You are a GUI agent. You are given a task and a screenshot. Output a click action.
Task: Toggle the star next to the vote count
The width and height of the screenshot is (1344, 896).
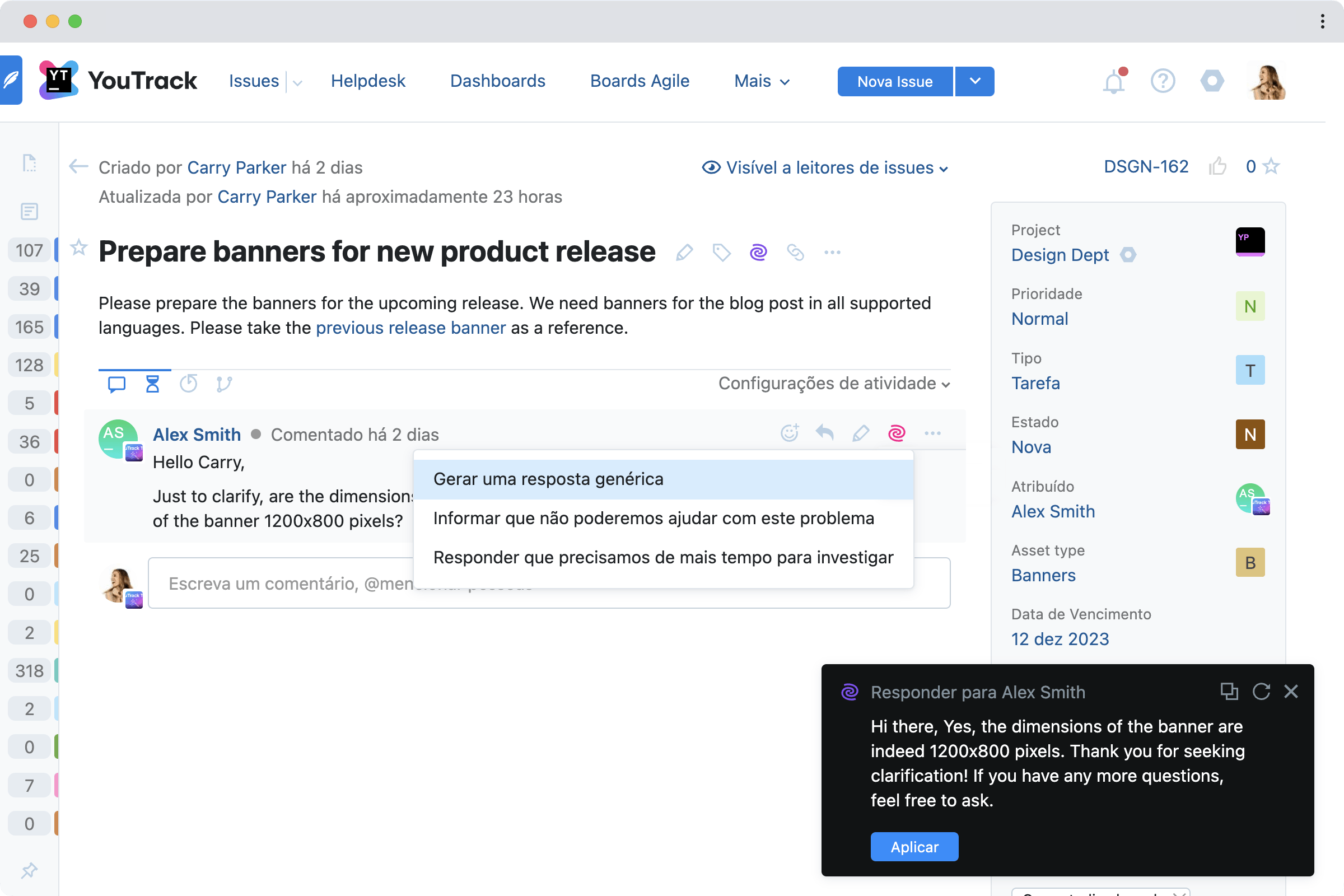pyautogui.click(x=1271, y=166)
